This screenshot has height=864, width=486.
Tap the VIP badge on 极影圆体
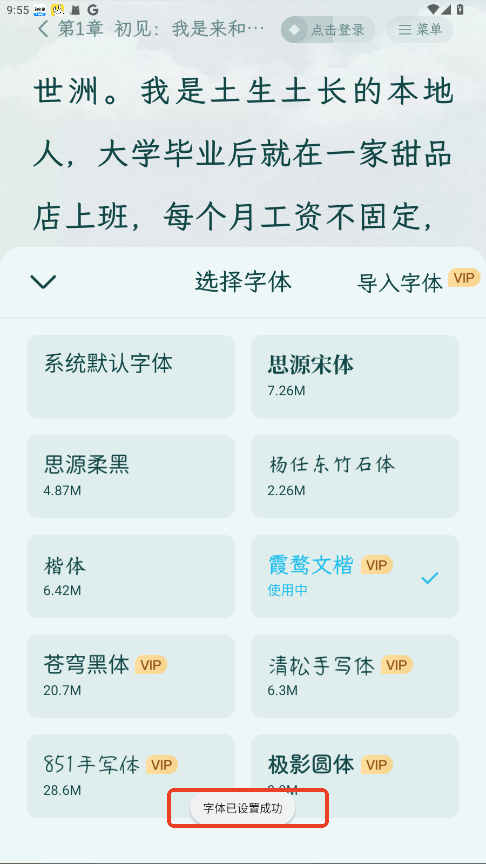(377, 764)
